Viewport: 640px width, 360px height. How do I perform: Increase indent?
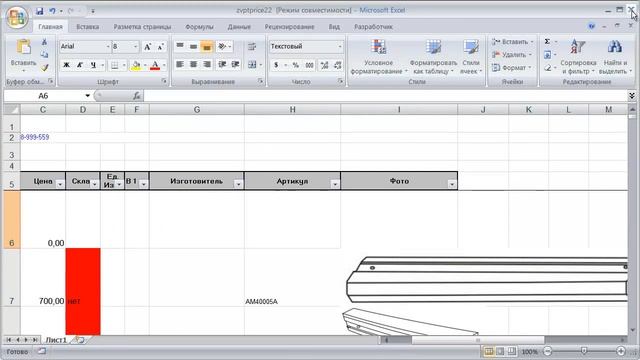[x=236, y=64]
